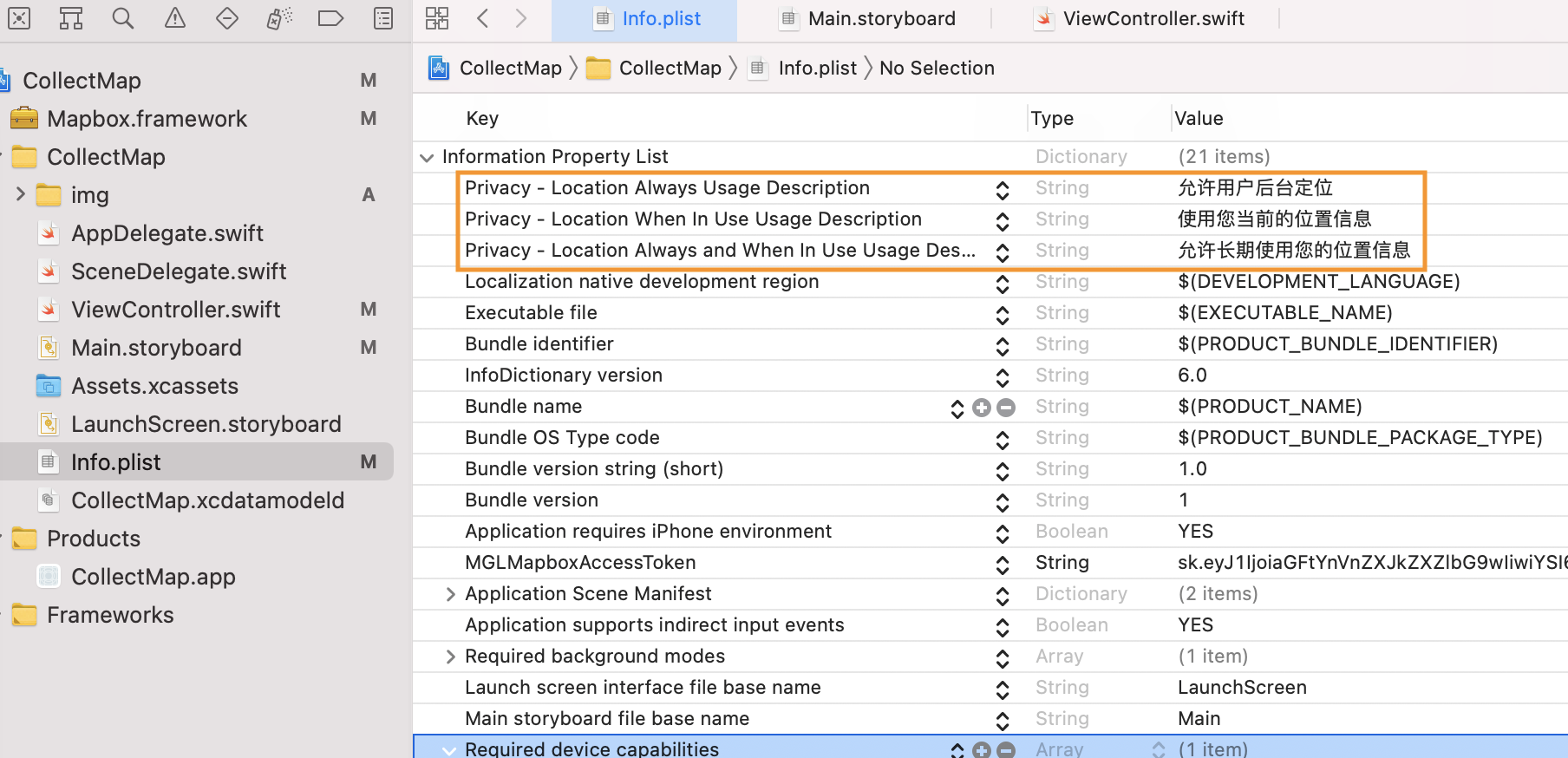Open type stepper for Required device capabilities
The width and height of the screenshot is (1568, 758).
1159,749
